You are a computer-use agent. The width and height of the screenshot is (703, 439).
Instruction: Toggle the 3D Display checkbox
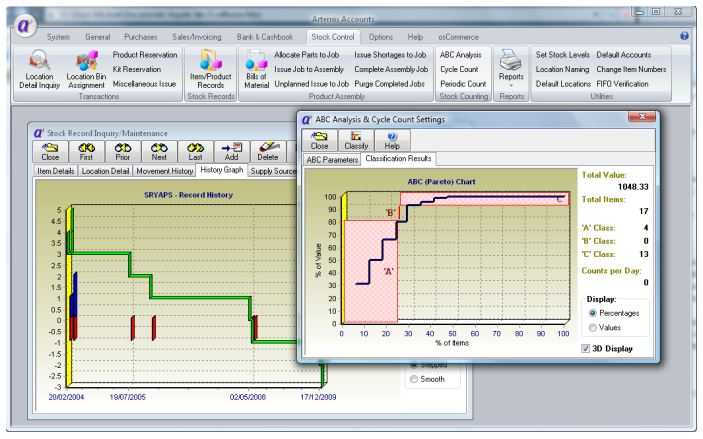click(585, 348)
